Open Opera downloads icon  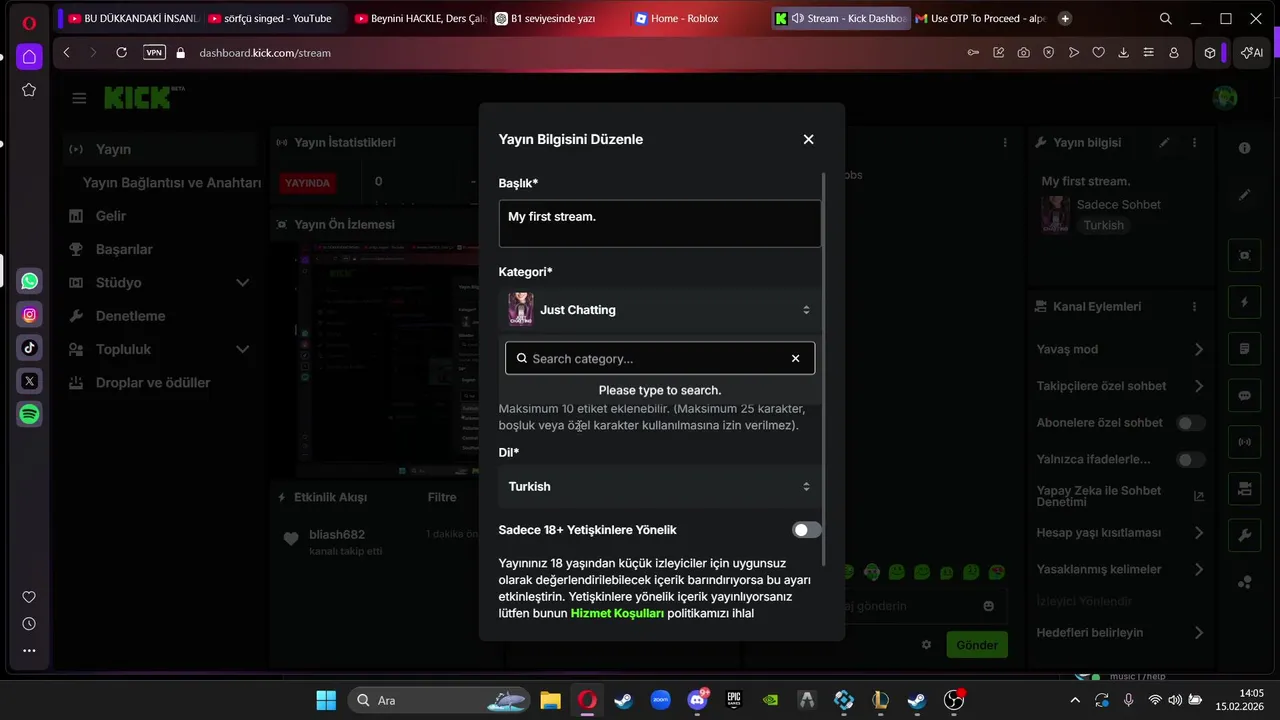pos(1123,52)
